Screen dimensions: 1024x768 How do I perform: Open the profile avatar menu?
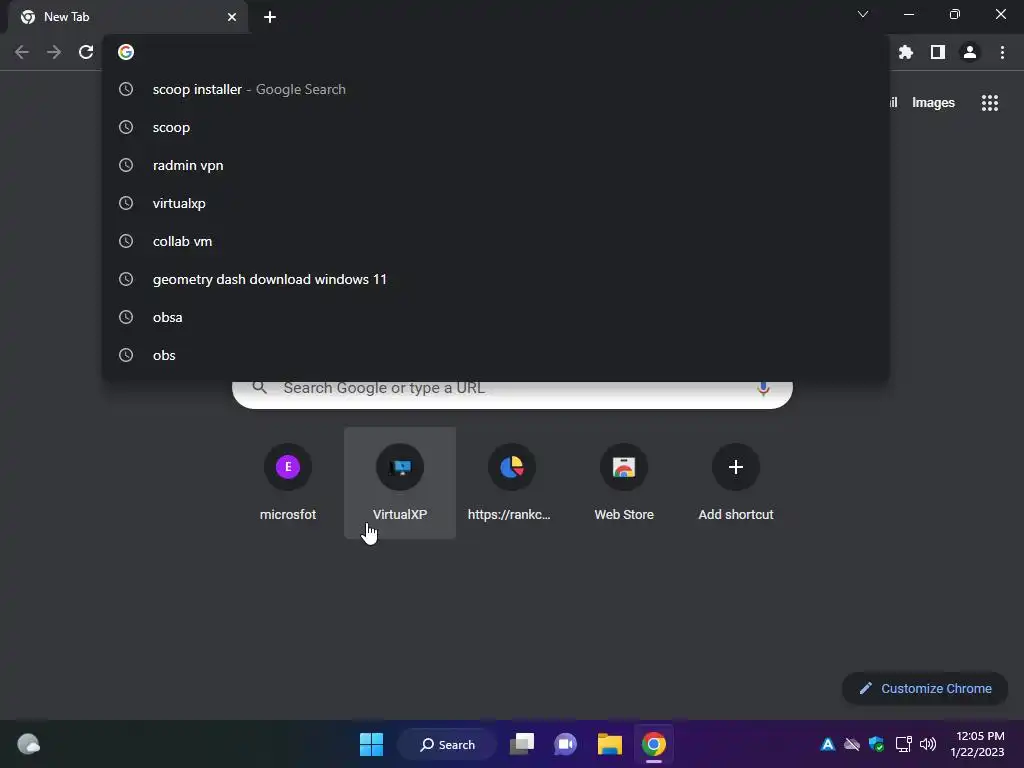pos(970,52)
